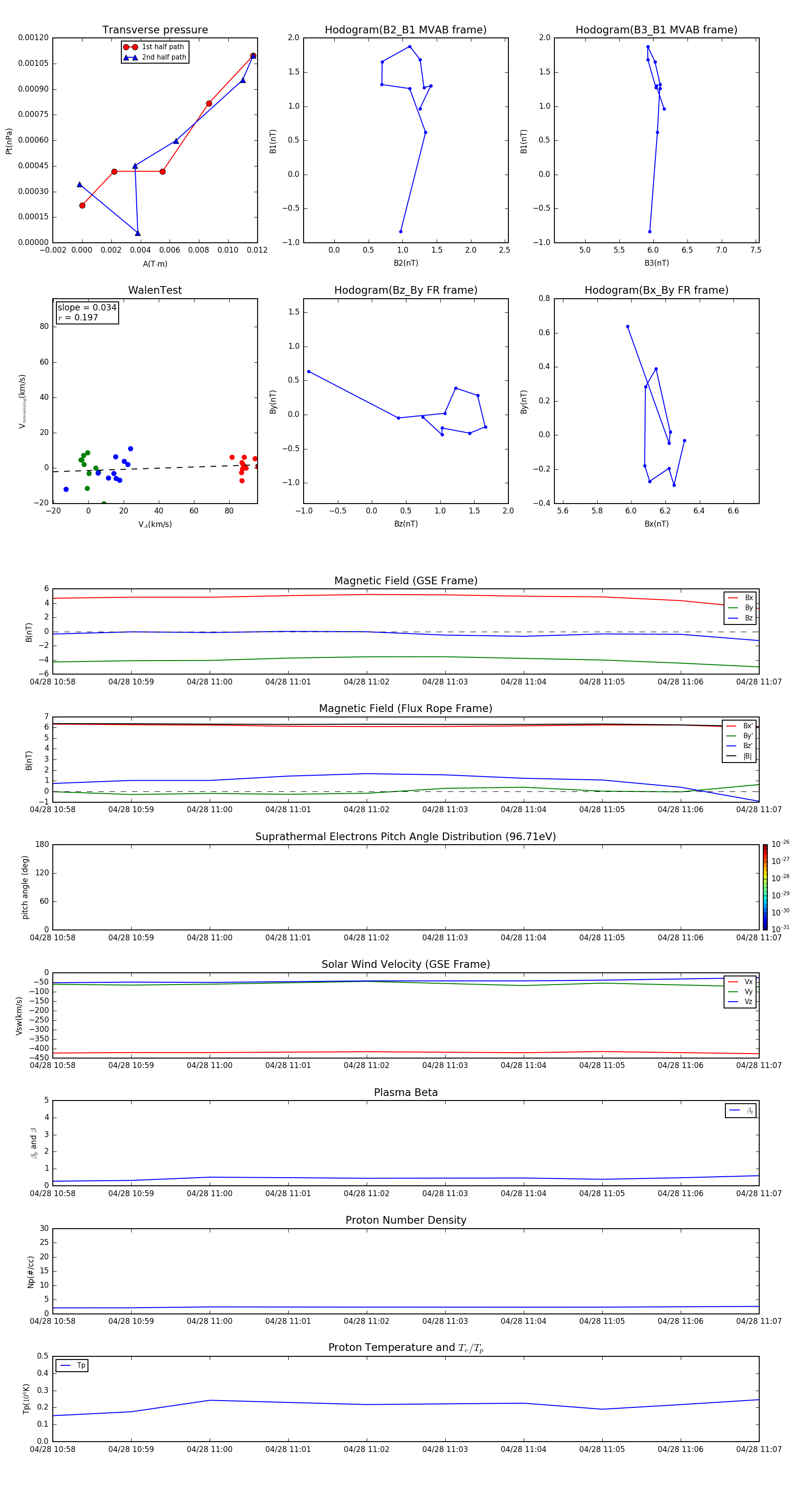Click the "A(T·m)" x-axis label
Screen dimensions: 812x1489
[x=155, y=264]
